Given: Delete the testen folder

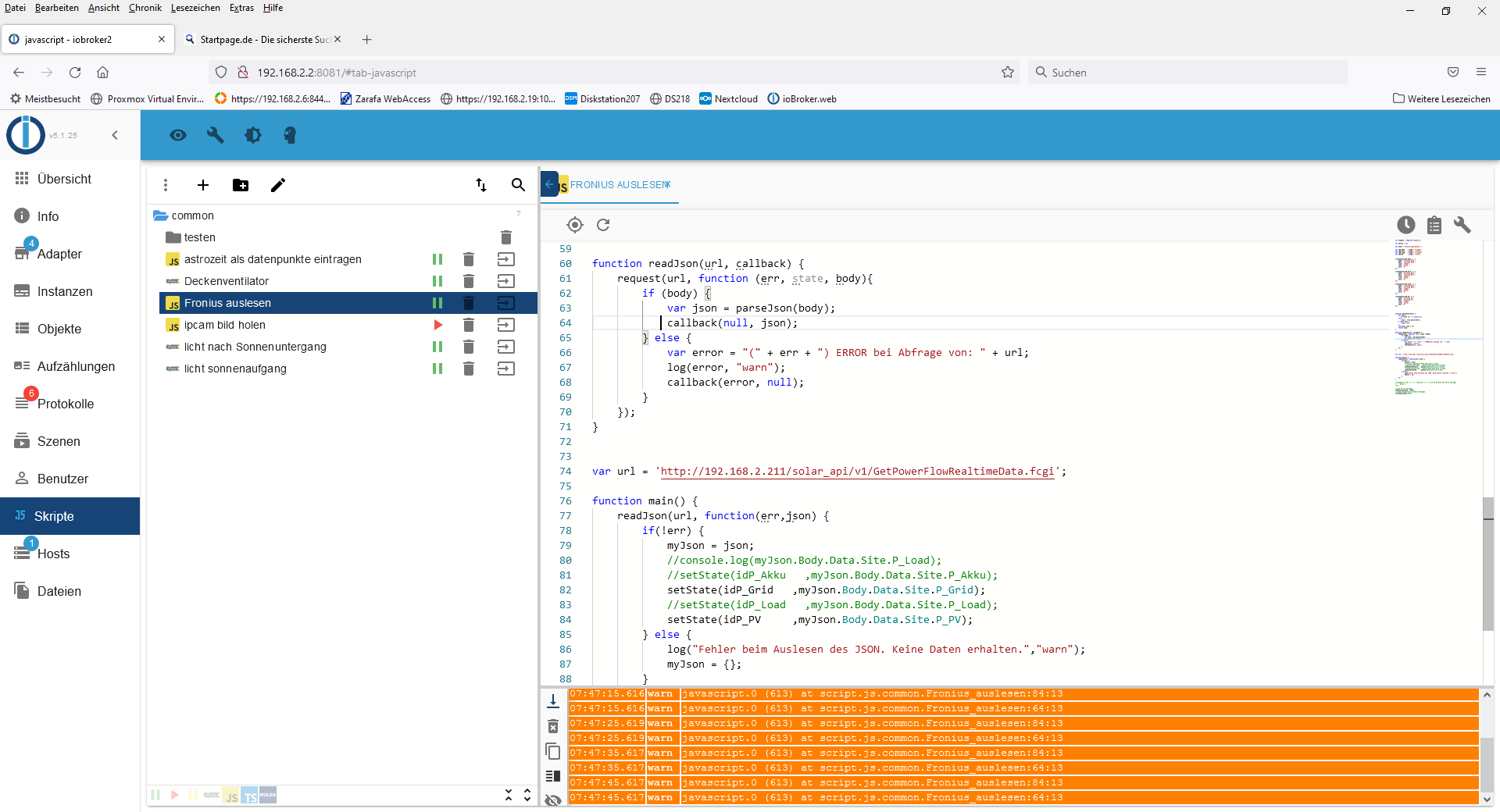Looking at the screenshot, I should (506, 237).
